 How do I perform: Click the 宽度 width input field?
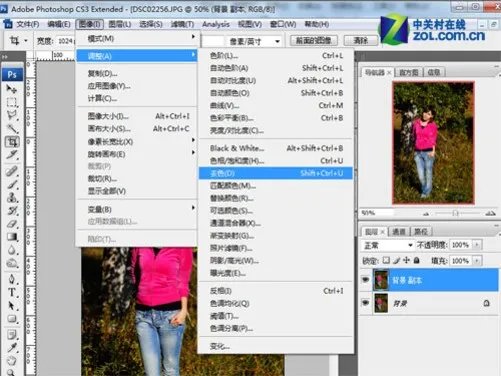[x=65, y=41]
